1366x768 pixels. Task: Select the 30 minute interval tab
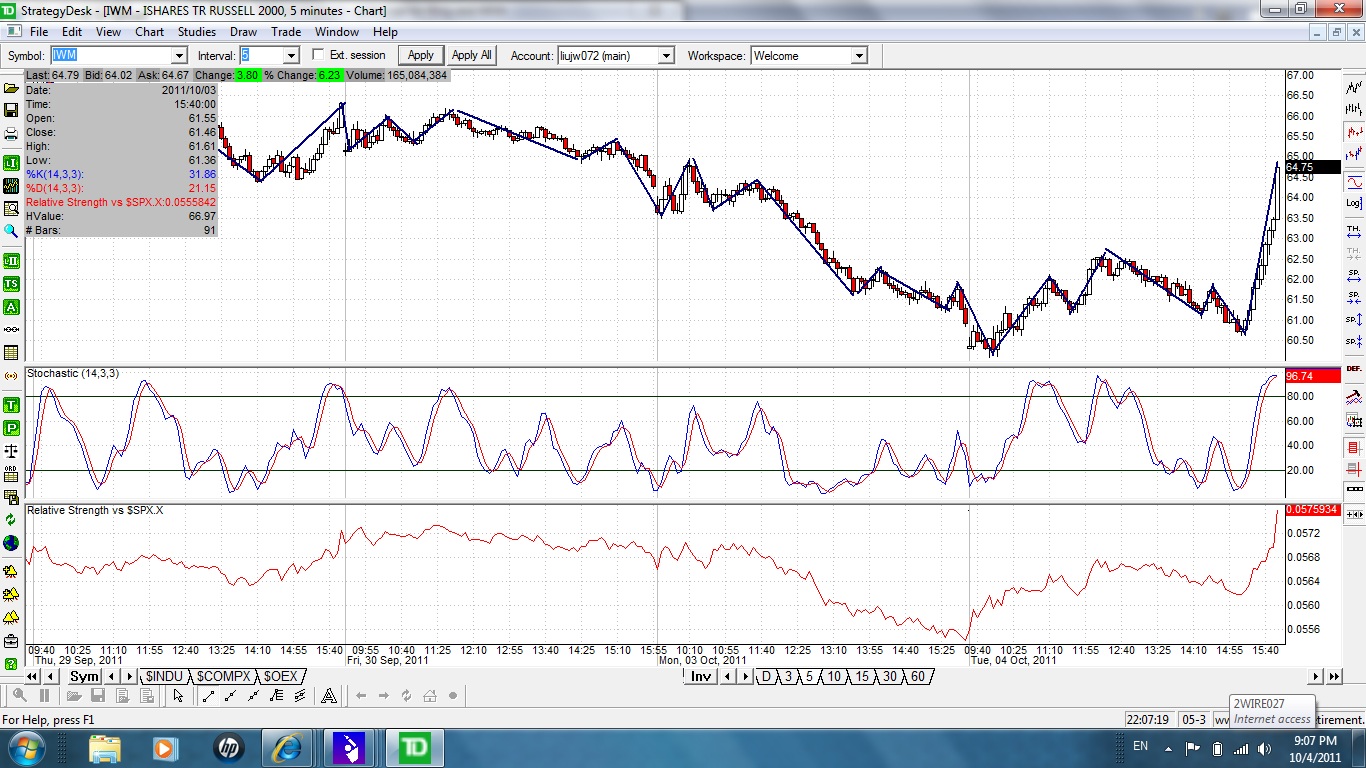890,677
